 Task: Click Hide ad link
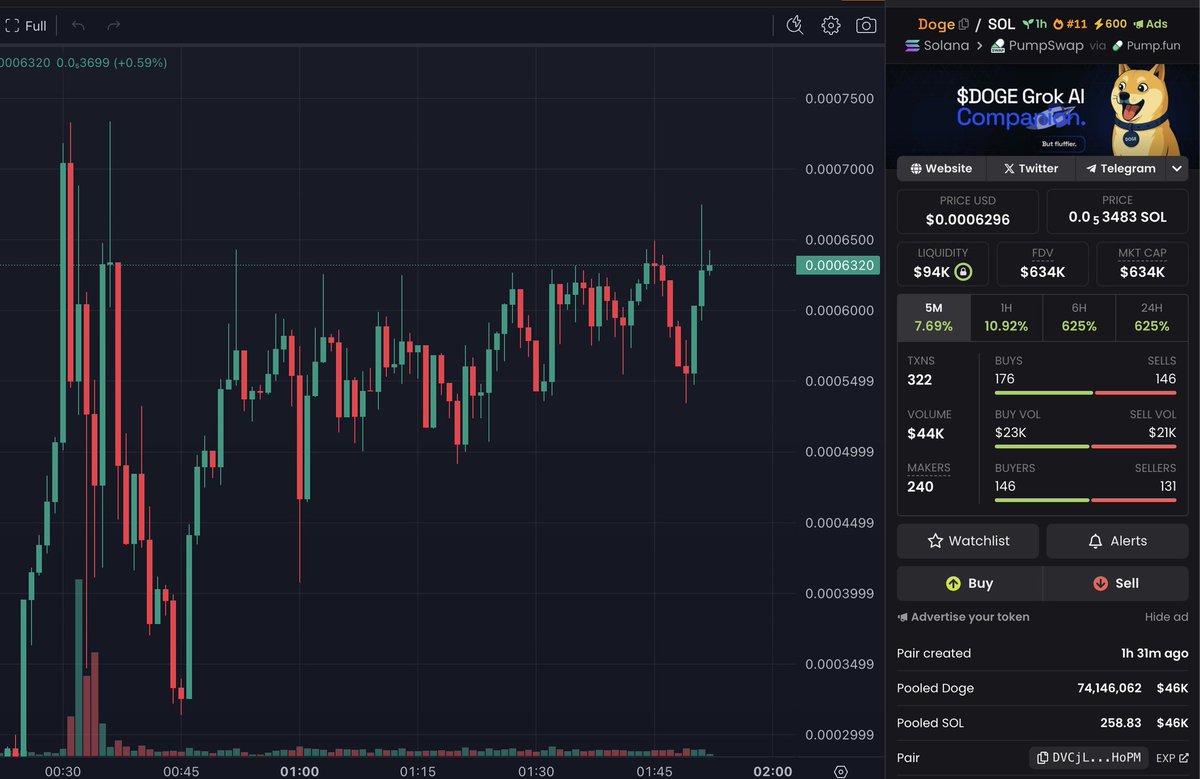(x=1166, y=617)
